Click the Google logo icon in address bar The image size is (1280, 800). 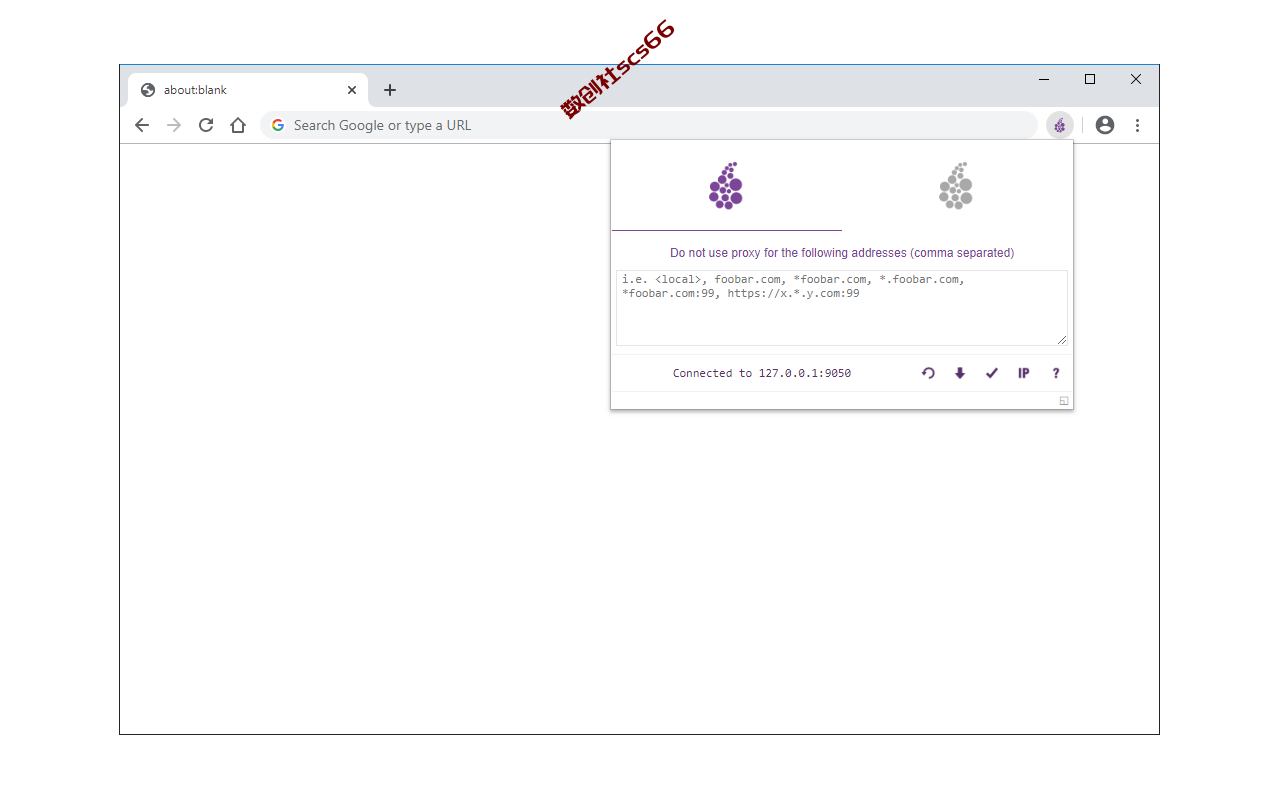click(278, 125)
